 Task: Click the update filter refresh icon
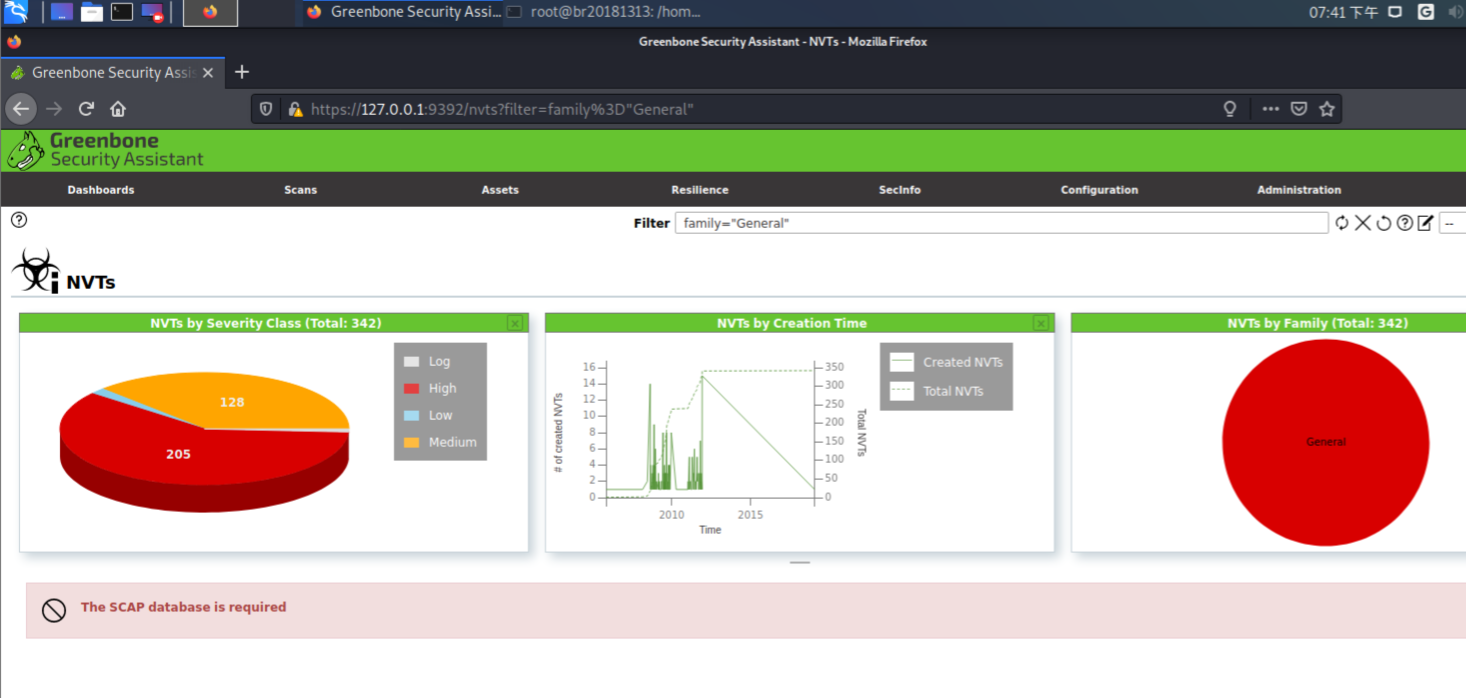(1342, 223)
